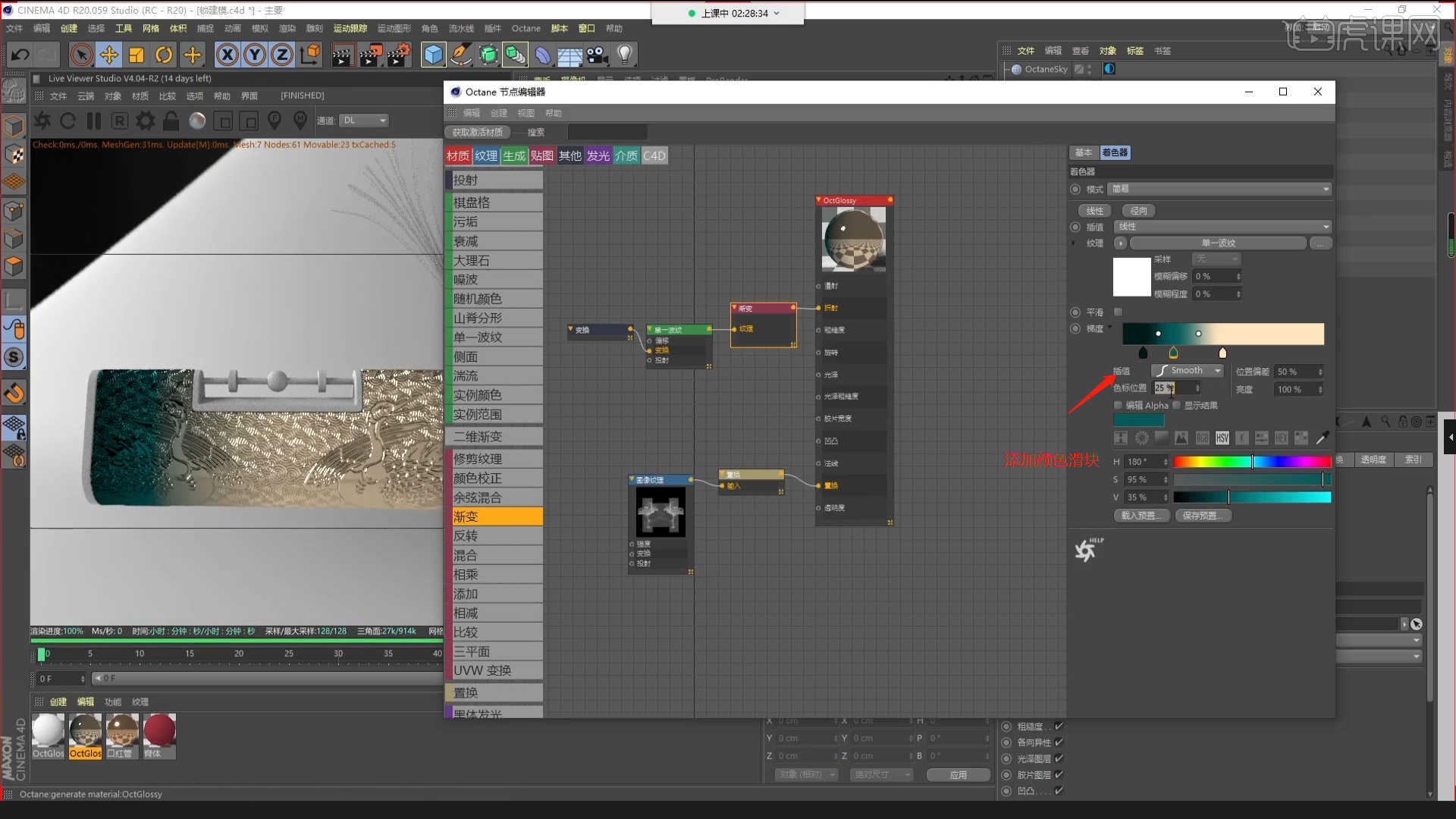Open the 采样 dropdown
The image size is (1456, 819).
tap(1216, 259)
